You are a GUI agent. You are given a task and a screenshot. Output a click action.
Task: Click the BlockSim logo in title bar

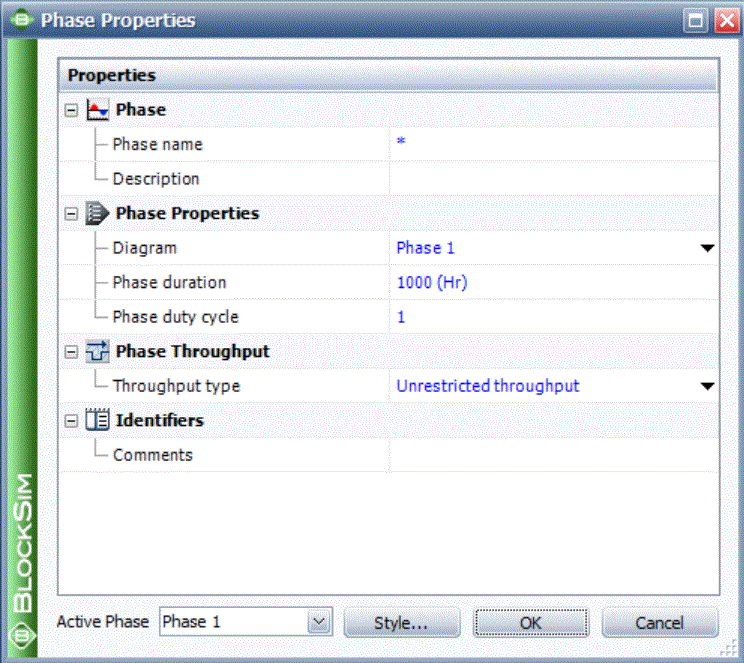coord(21,20)
